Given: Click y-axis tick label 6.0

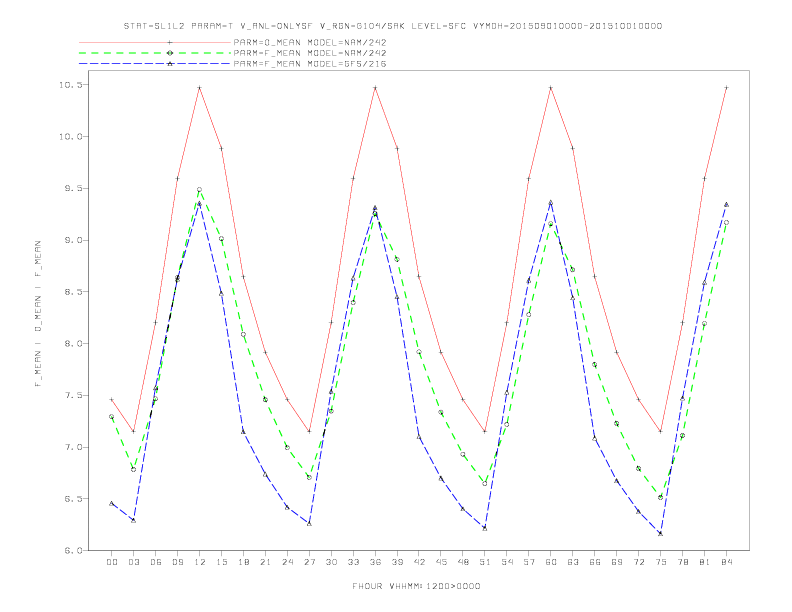Looking at the screenshot, I should [73, 550].
